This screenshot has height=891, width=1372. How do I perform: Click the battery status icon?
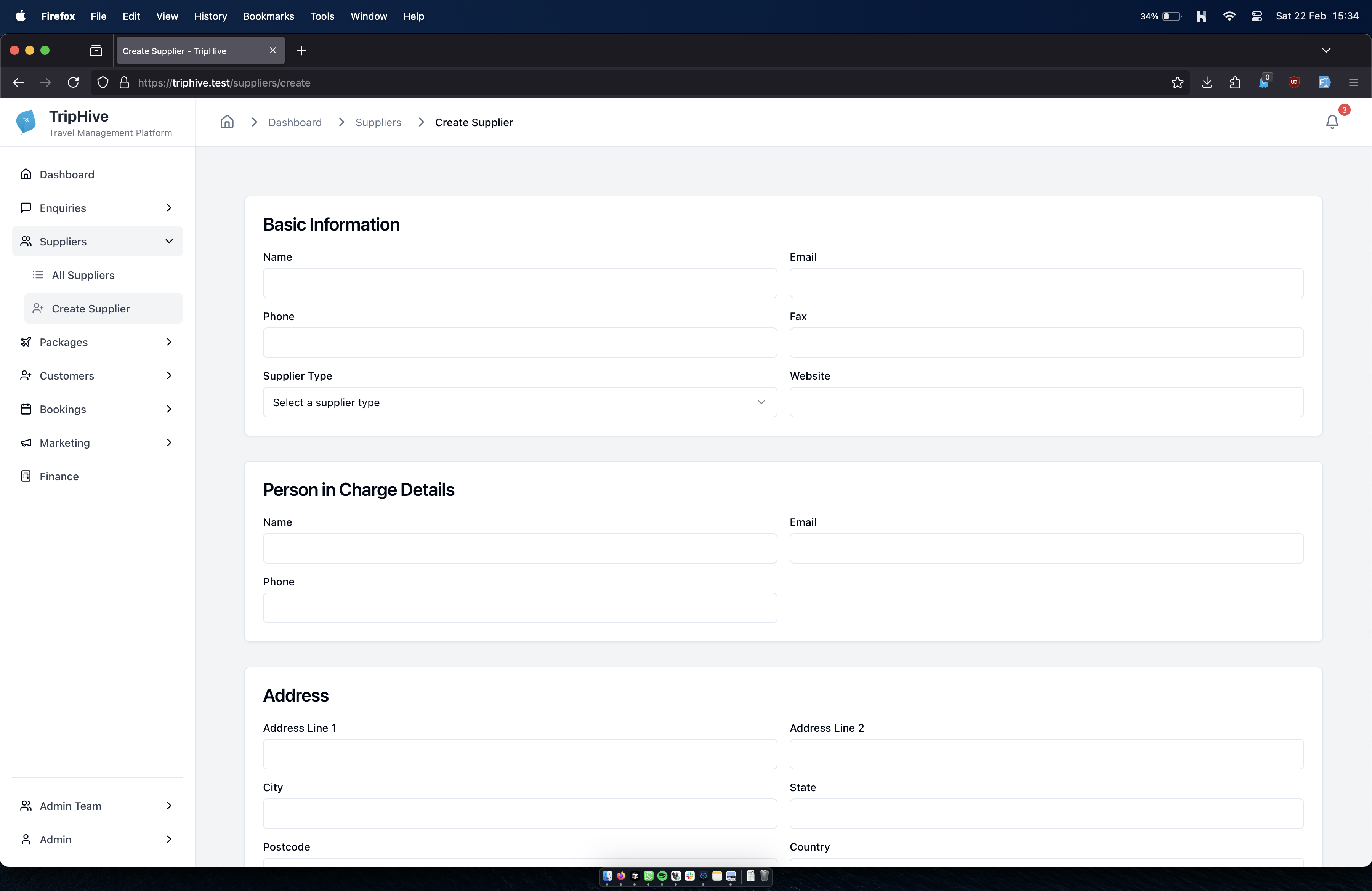pyautogui.click(x=1172, y=16)
